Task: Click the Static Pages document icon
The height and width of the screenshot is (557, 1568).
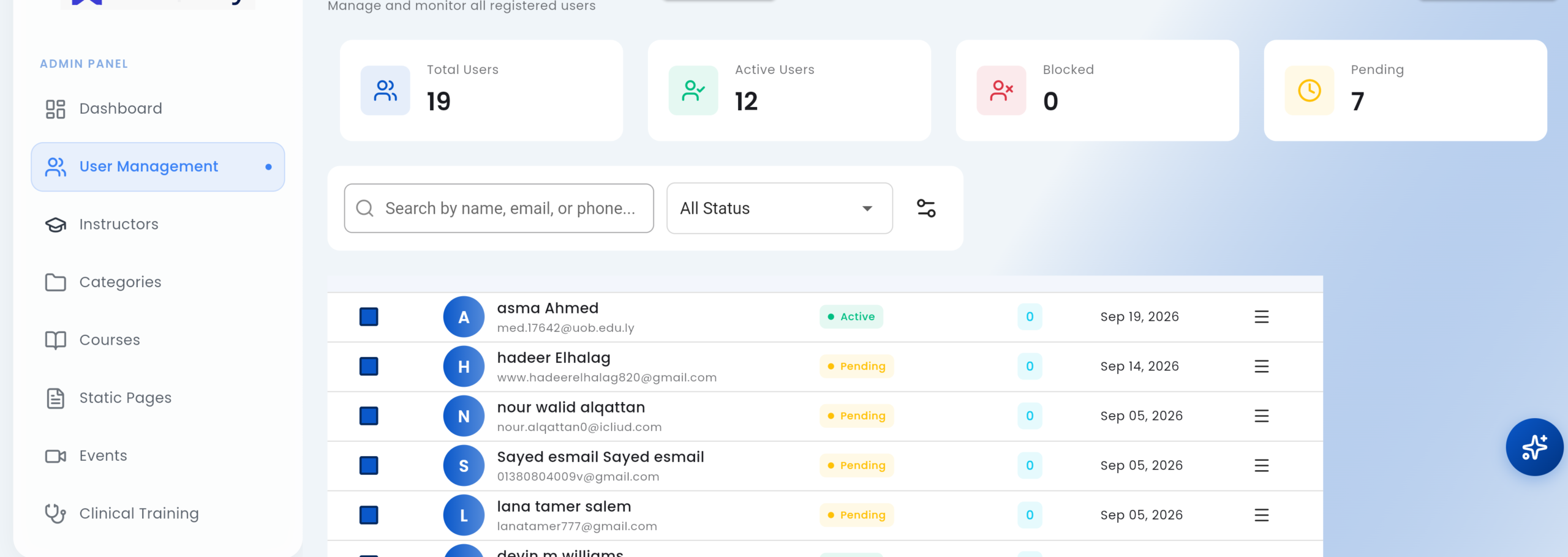Action: point(55,398)
